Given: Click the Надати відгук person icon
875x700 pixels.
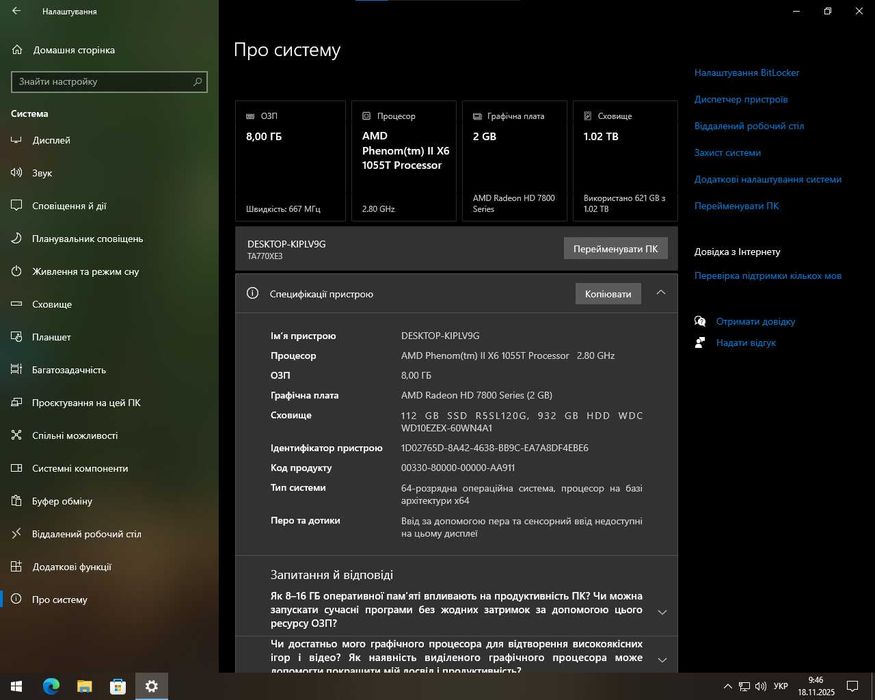Looking at the screenshot, I should point(700,343).
